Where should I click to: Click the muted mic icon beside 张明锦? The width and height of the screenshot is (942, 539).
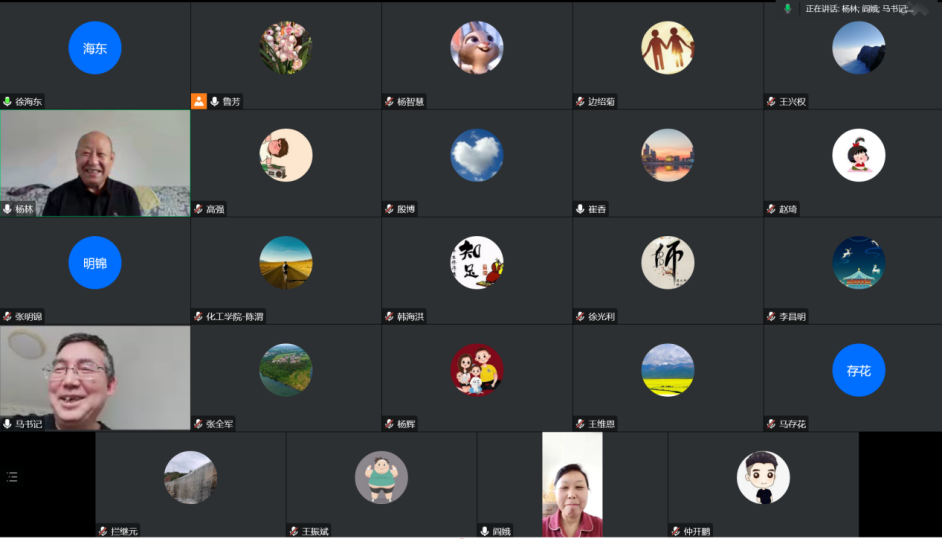pos(7,317)
